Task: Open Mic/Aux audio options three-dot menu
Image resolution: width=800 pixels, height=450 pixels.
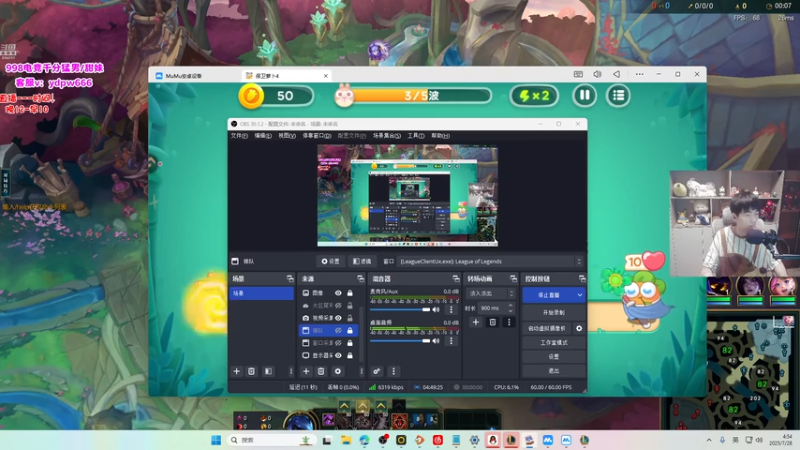Action: (x=451, y=310)
